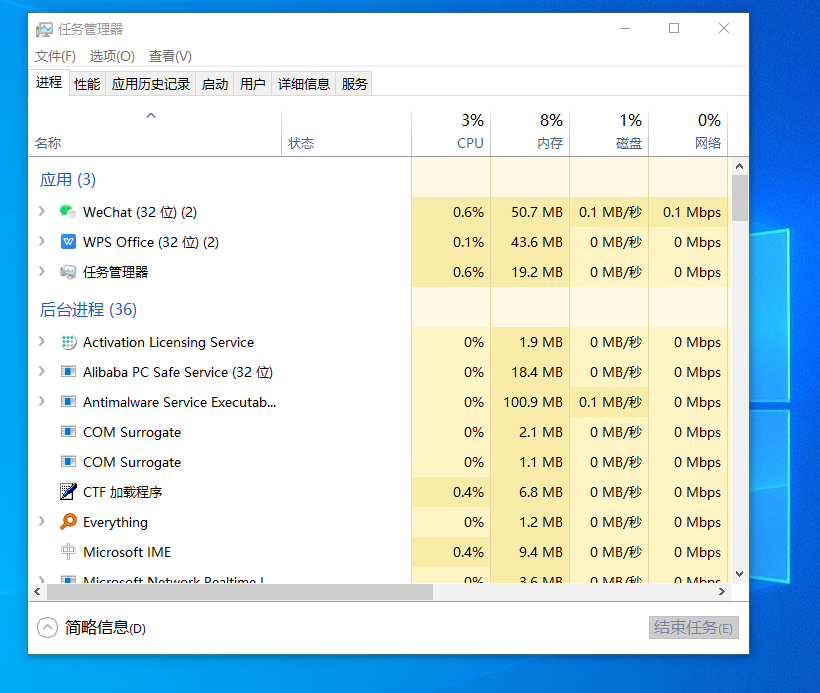This screenshot has height=693, width=820.
Task: Switch to the 性能 tab
Action: click(x=87, y=84)
